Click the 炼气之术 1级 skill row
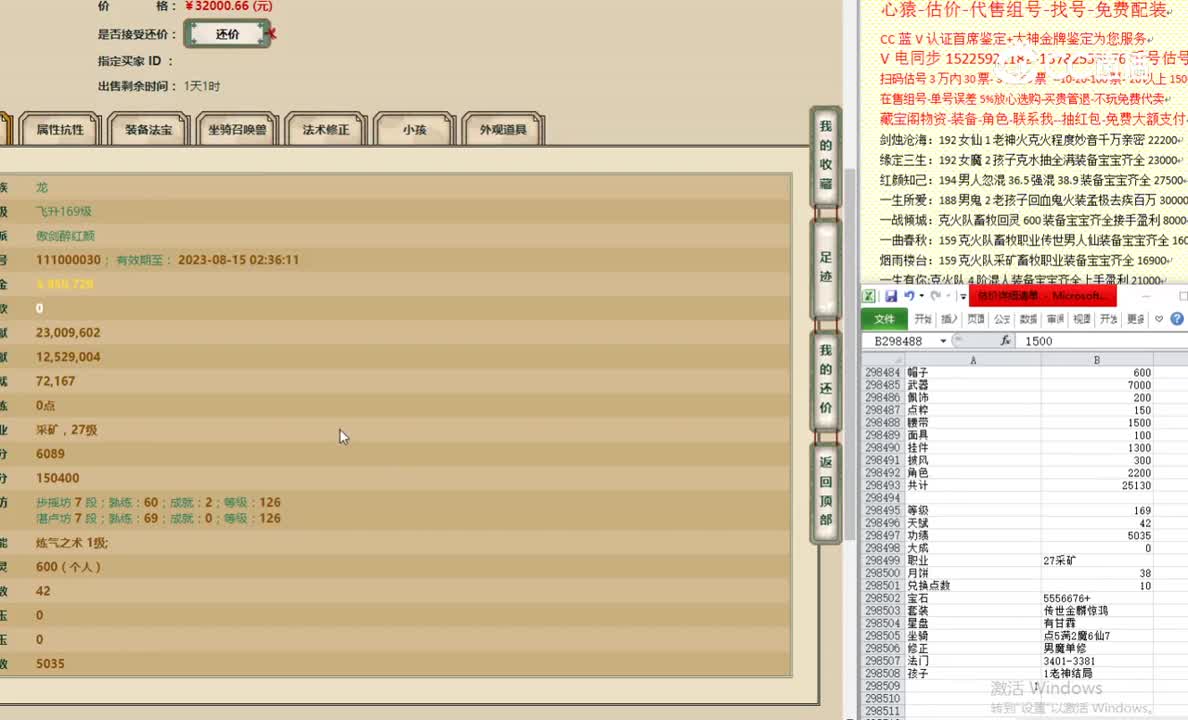This screenshot has width=1188, height=720. pos(71,543)
